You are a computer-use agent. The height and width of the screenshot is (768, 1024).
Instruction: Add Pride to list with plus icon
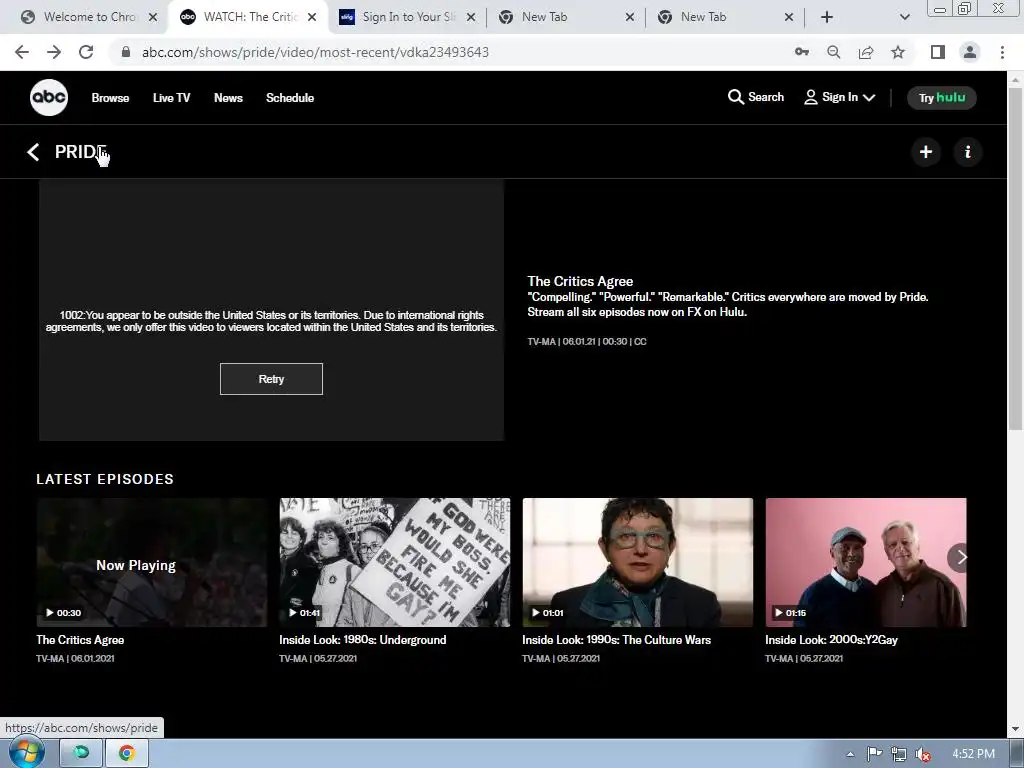click(925, 152)
